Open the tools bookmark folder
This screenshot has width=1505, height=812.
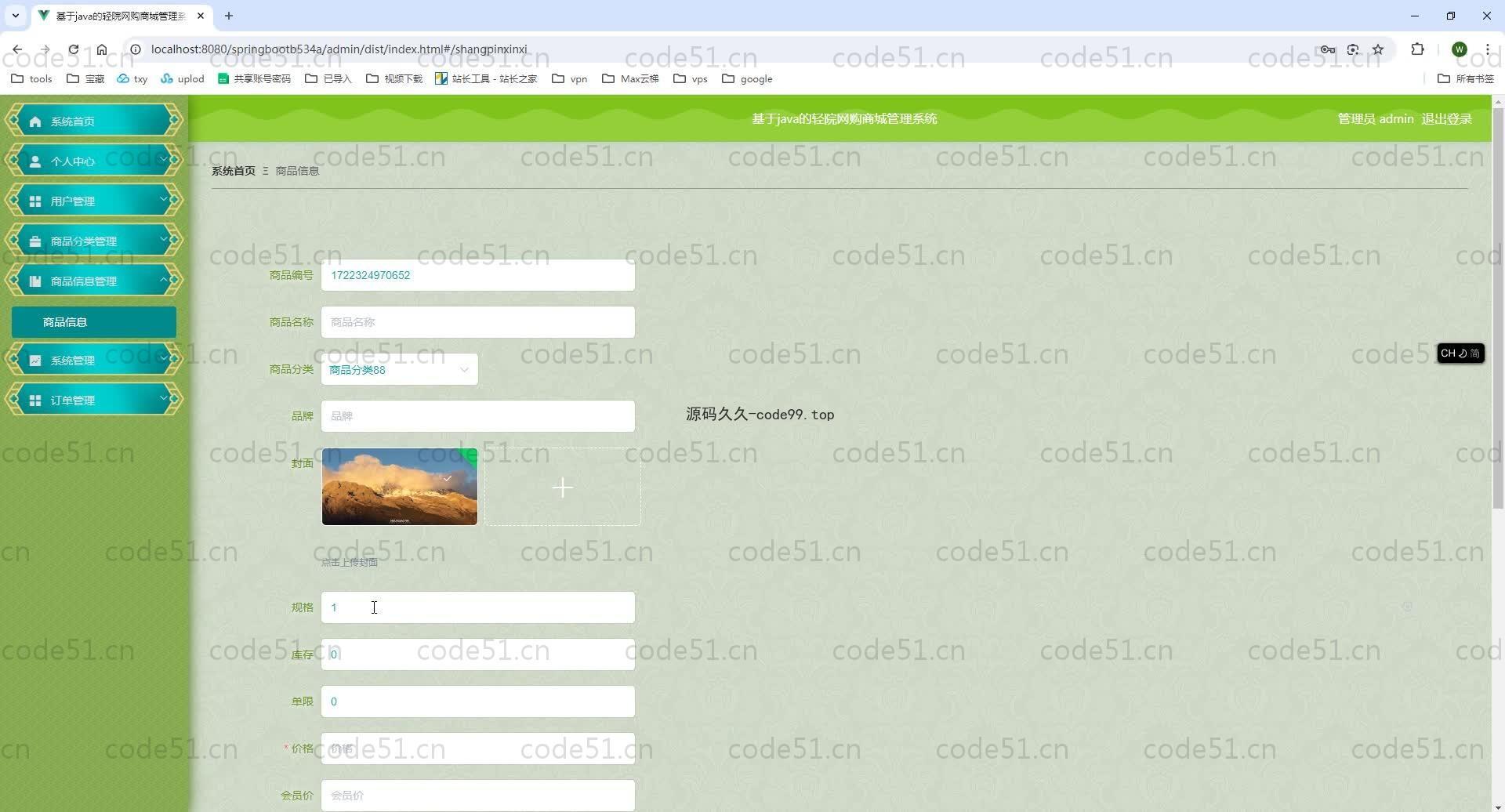pyautogui.click(x=32, y=78)
